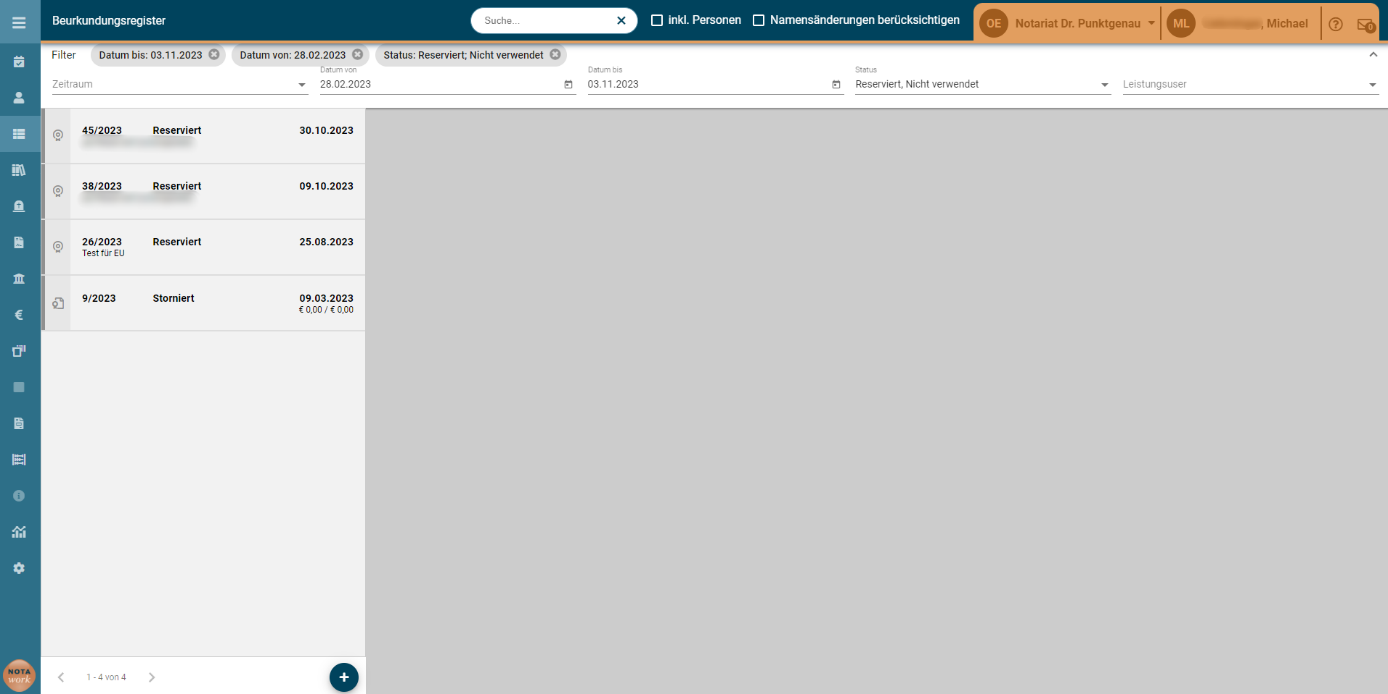Clear the search field with X
The width and height of the screenshot is (1388, 694).
621,20
